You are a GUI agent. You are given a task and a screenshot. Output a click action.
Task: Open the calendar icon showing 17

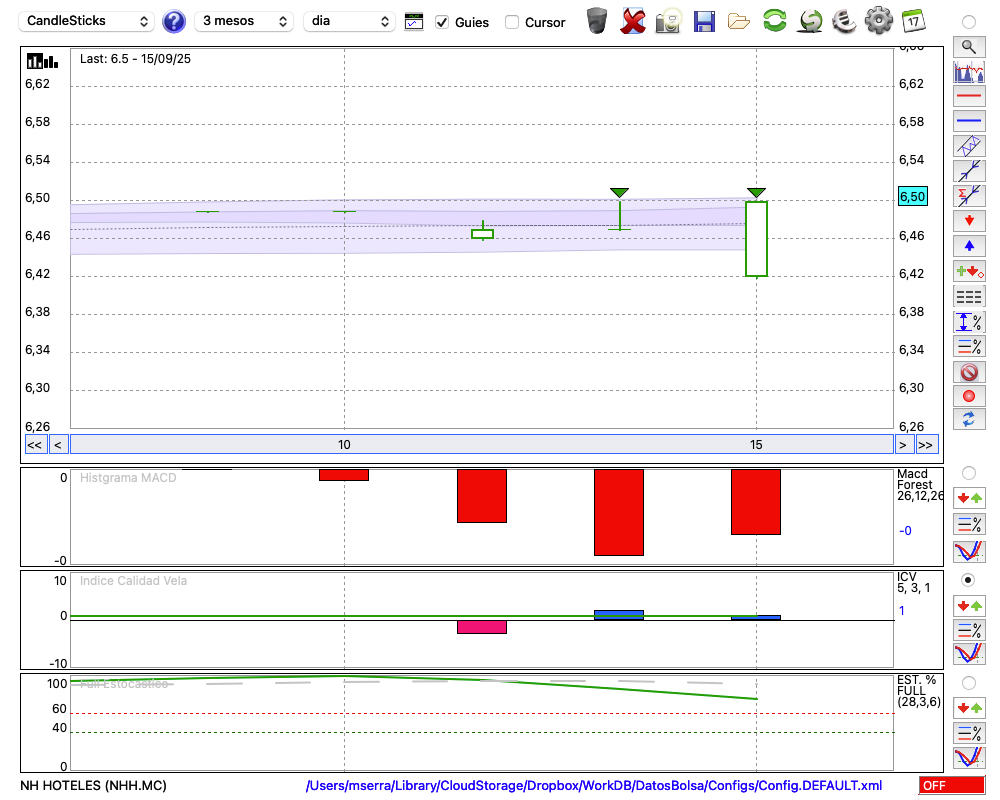point(913,21)
